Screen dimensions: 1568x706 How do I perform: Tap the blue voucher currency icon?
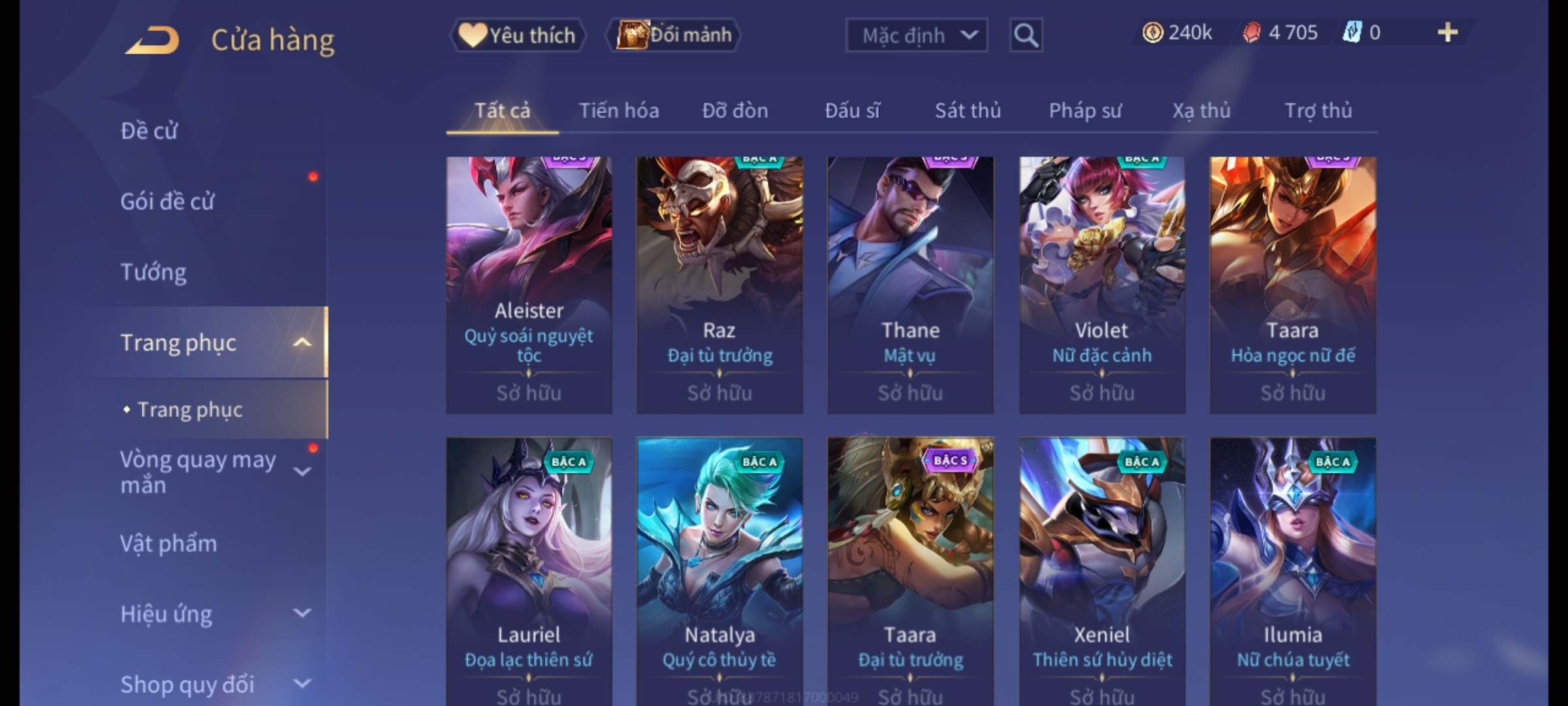[1352, 33]
